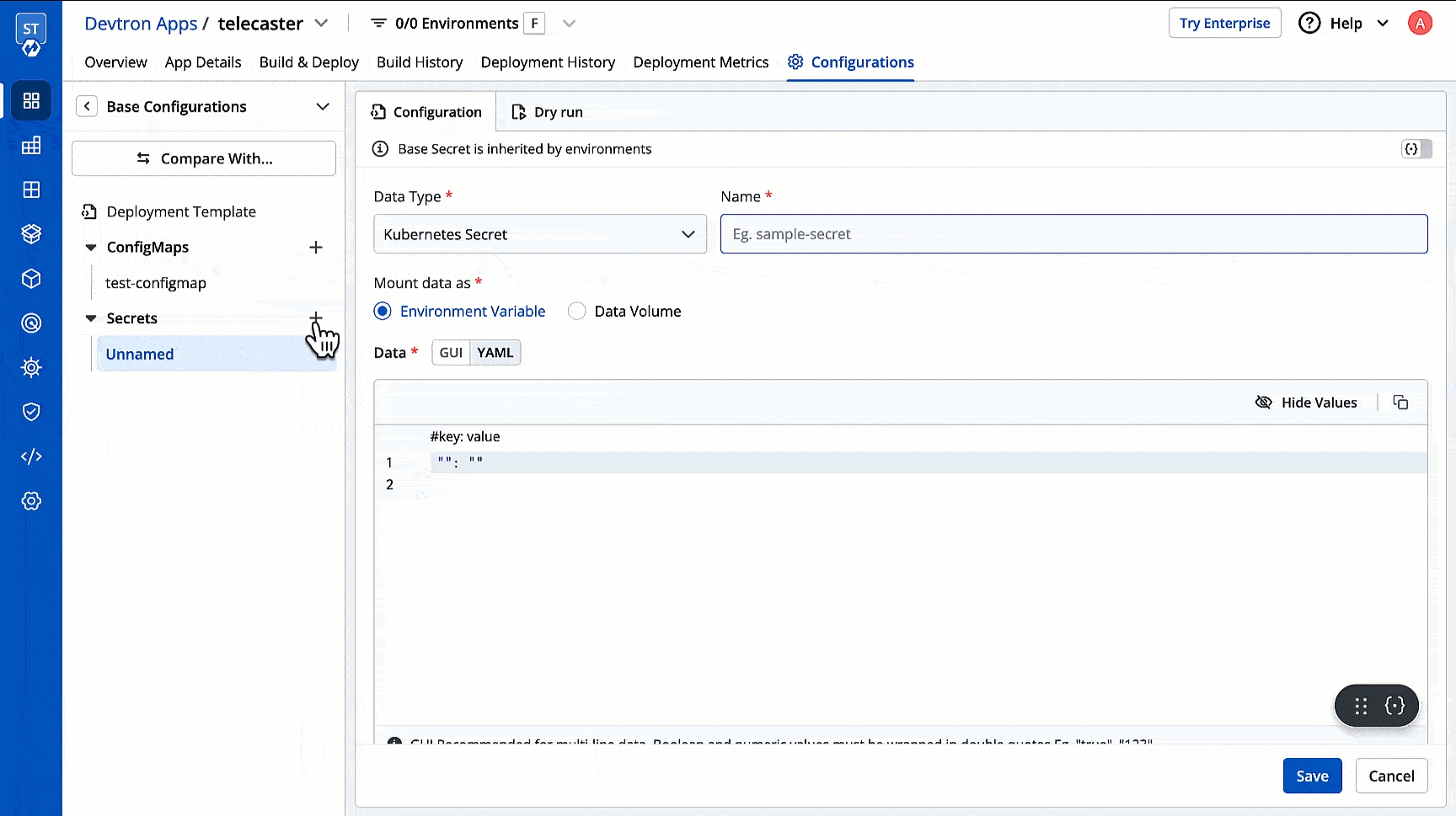Image resolution: width=1456 pixels, height=816 pixels.
Task: Click the environments filter icon
Action: click(x=379, y=24)
